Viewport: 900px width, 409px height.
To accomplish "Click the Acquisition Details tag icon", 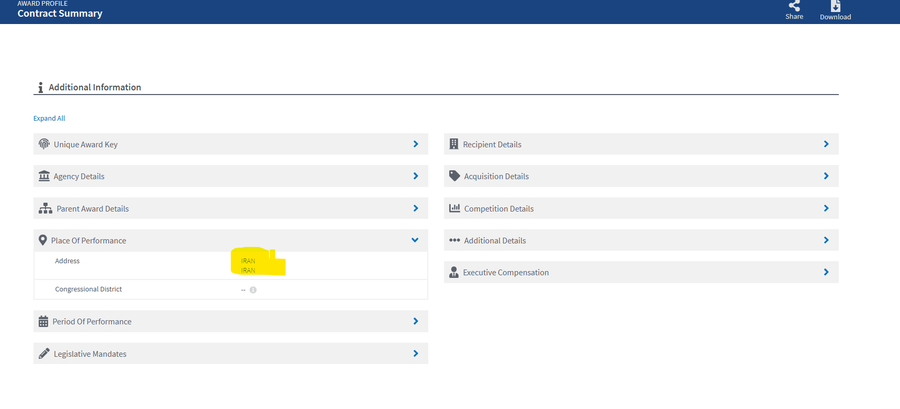I will (454, 176).
